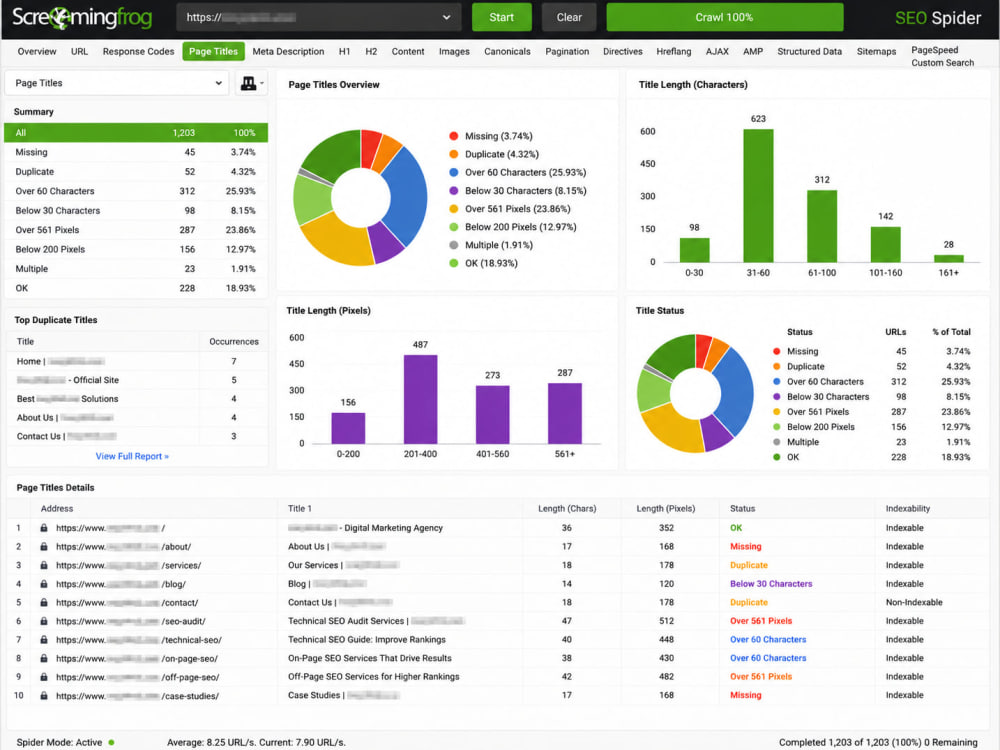Click the lock icon on the /technical-seo/ row
The image size is (1000, 750).
44,640
